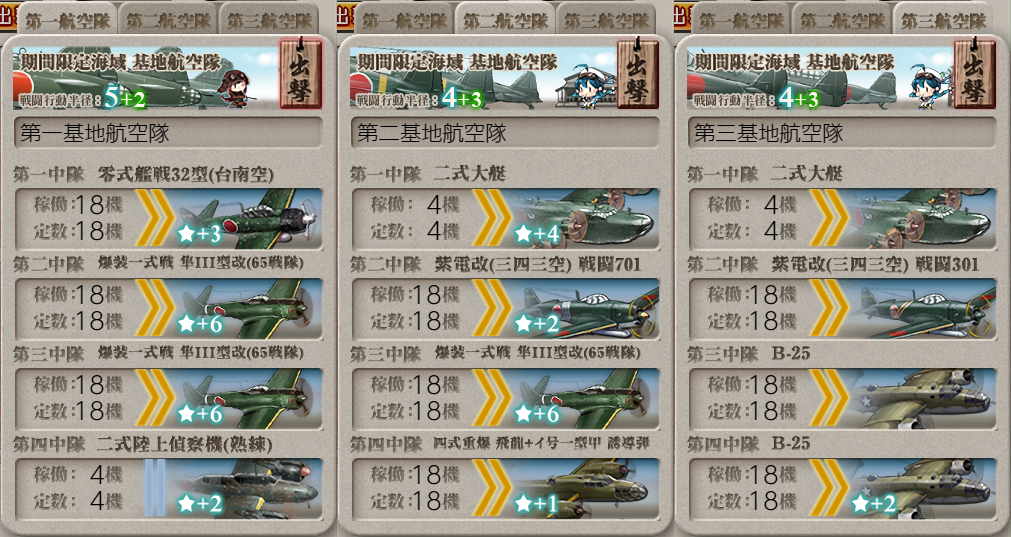Select the 紫電改 戦闘701 fighter image
The height and width of the screenshot is (537, 1011).
[x=585, y=308]
